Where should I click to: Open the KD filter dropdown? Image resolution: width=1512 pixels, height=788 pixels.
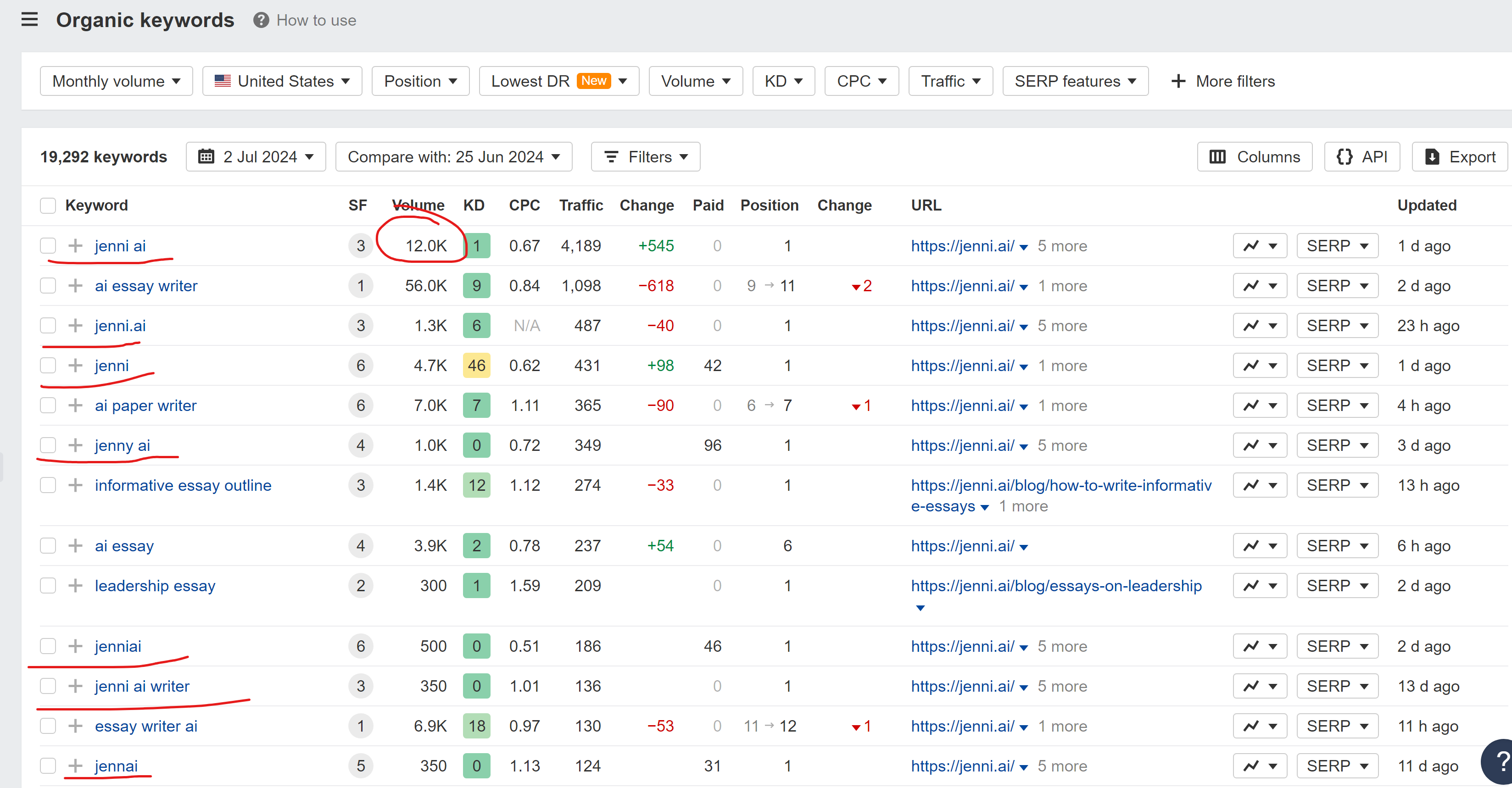[x=784, y=81]
